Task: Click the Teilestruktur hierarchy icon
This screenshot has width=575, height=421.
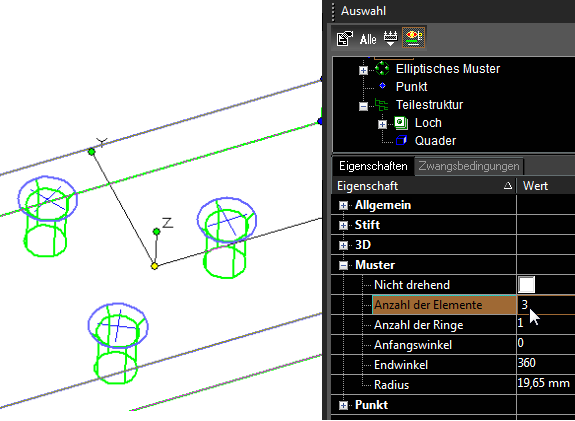Action: 381,105
